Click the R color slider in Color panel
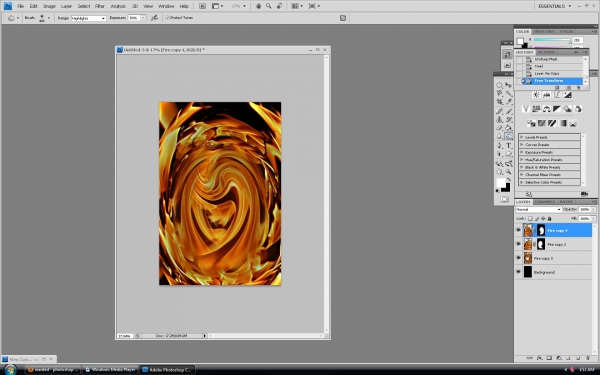This screenshot has width=600, height=375. (552, 40)
